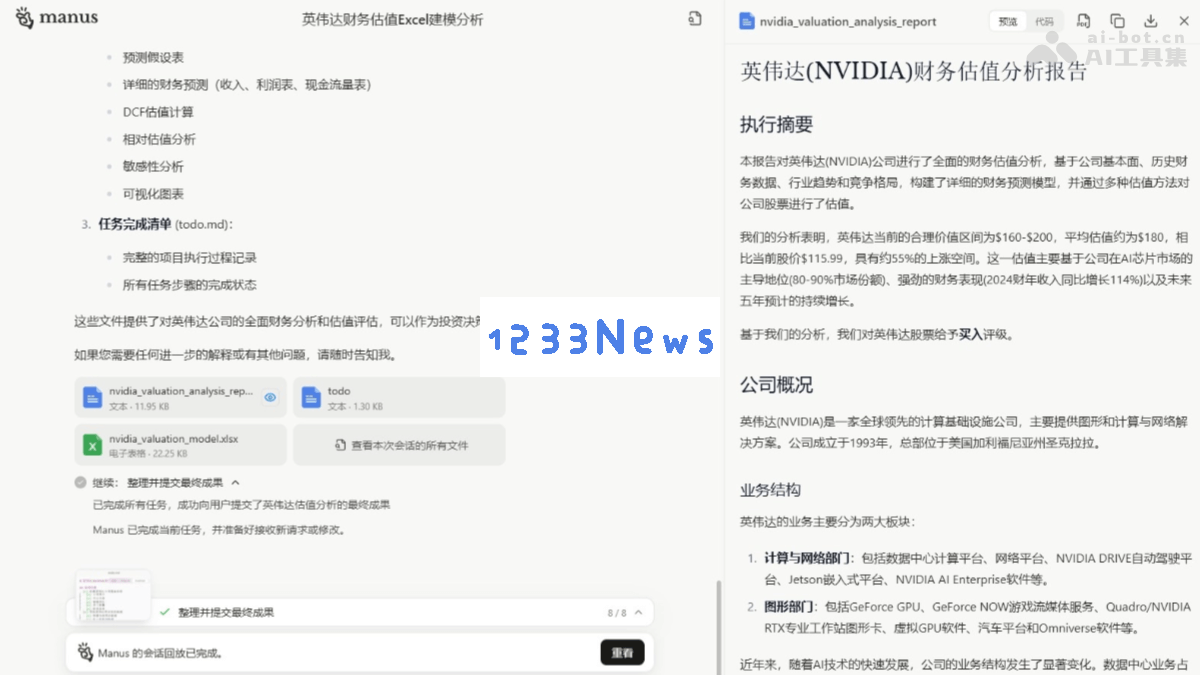This screenshot has height=675, width=1200.
Task: Close the report preview panel
Action: [1184, 21]
